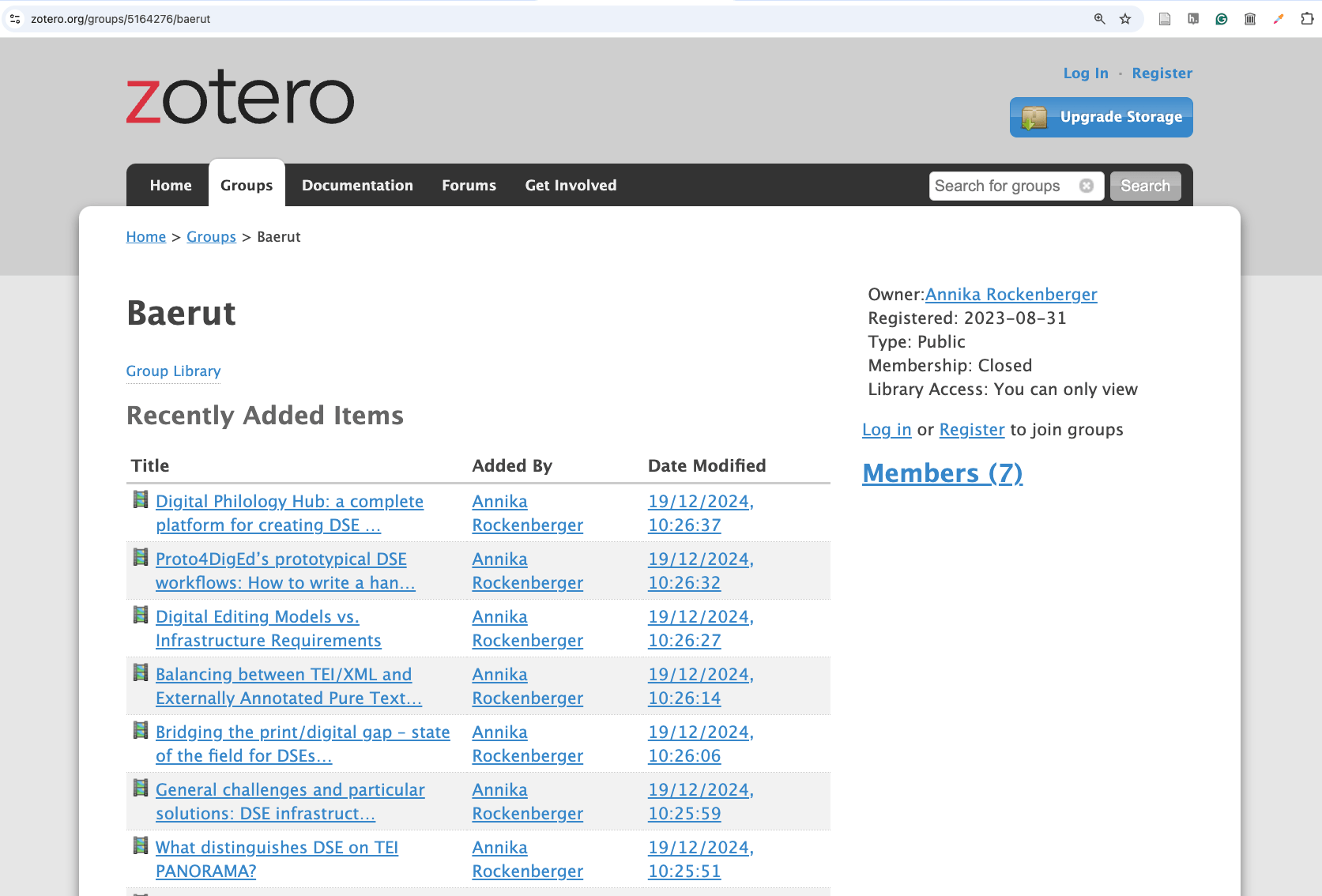Clear the group search field with the X icon

1087,186
